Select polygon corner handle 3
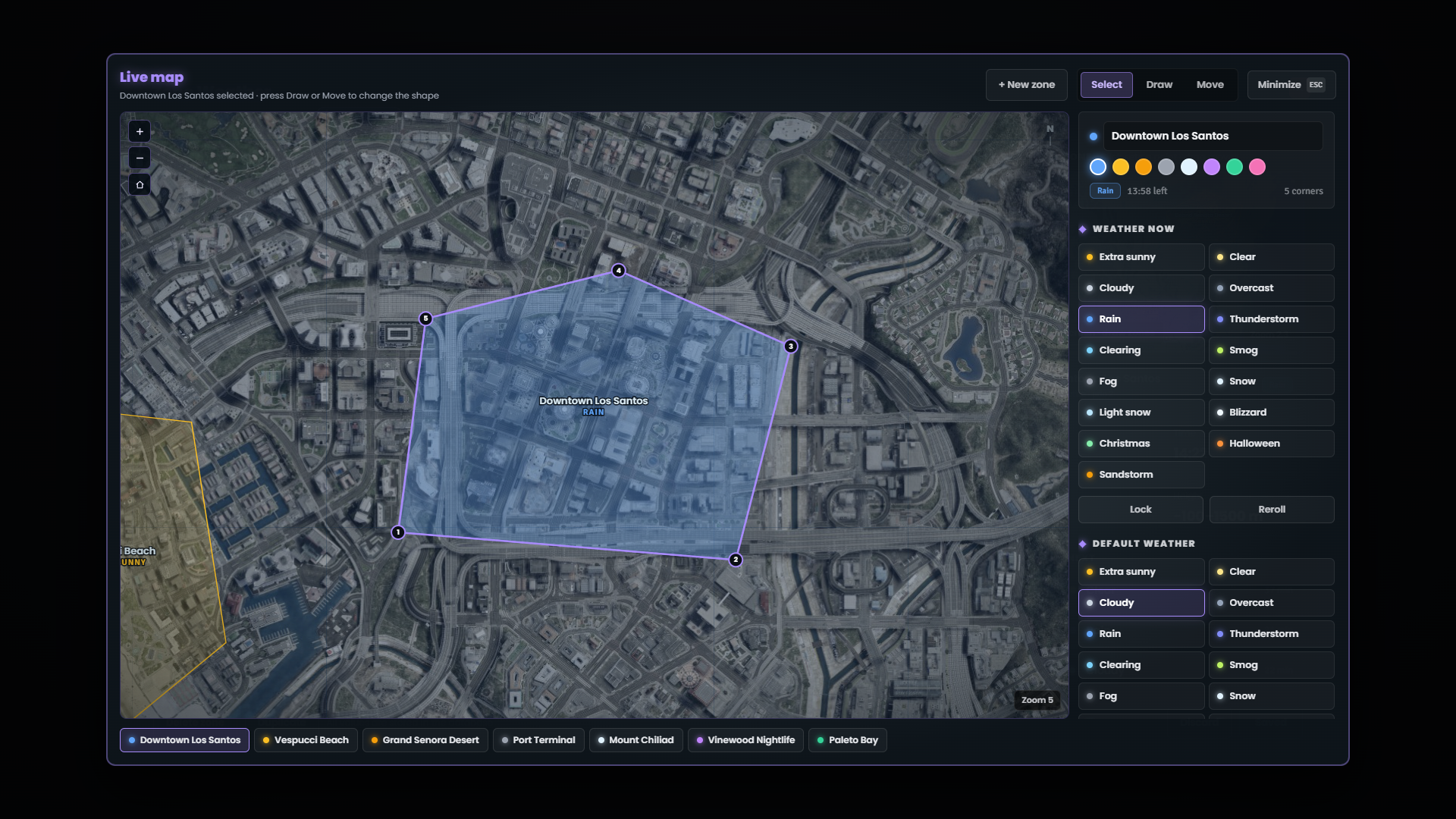This screenshot has width=1456, height=819. (x=791, y=346)
